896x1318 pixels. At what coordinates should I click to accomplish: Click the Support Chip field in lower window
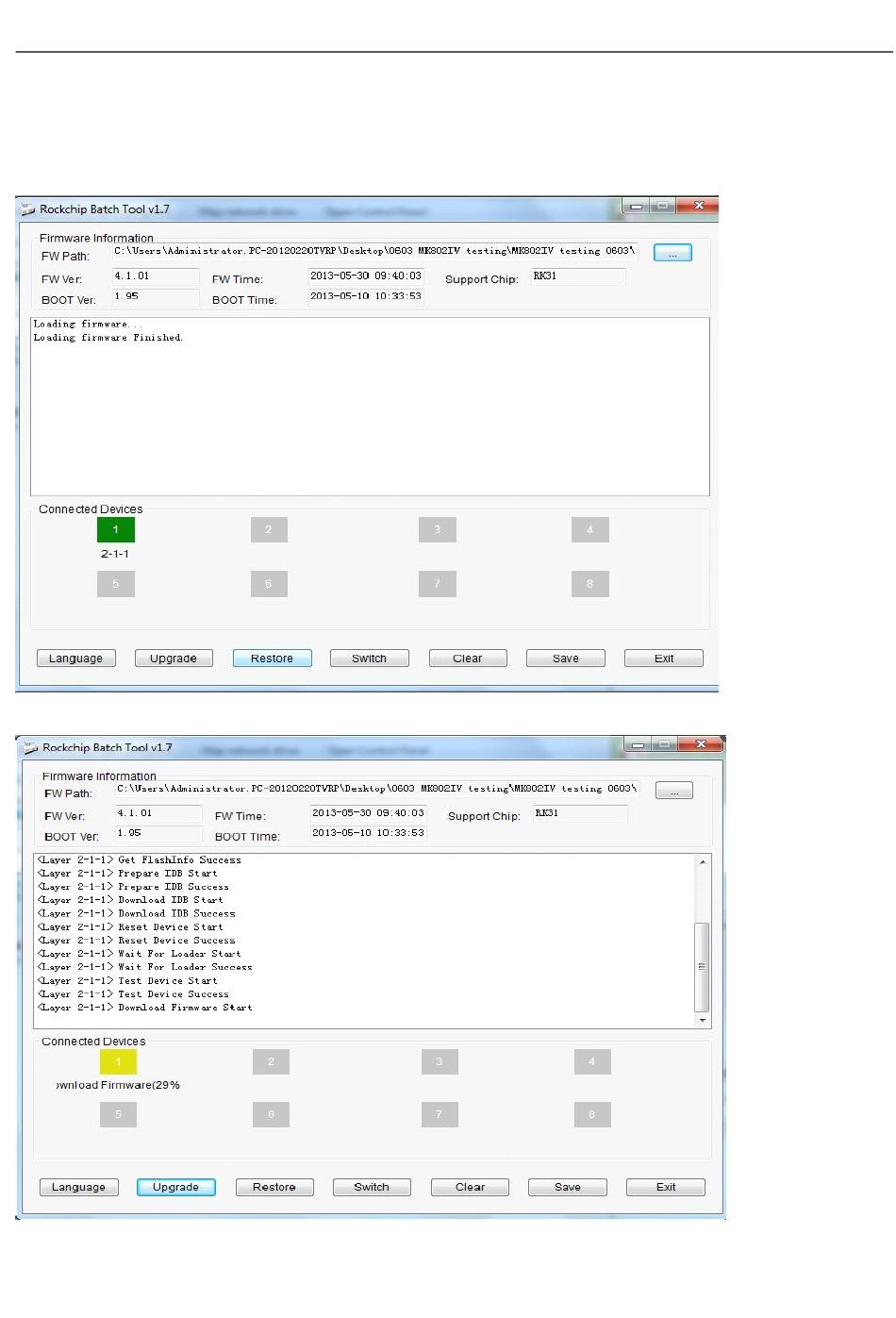coord(580,813)
